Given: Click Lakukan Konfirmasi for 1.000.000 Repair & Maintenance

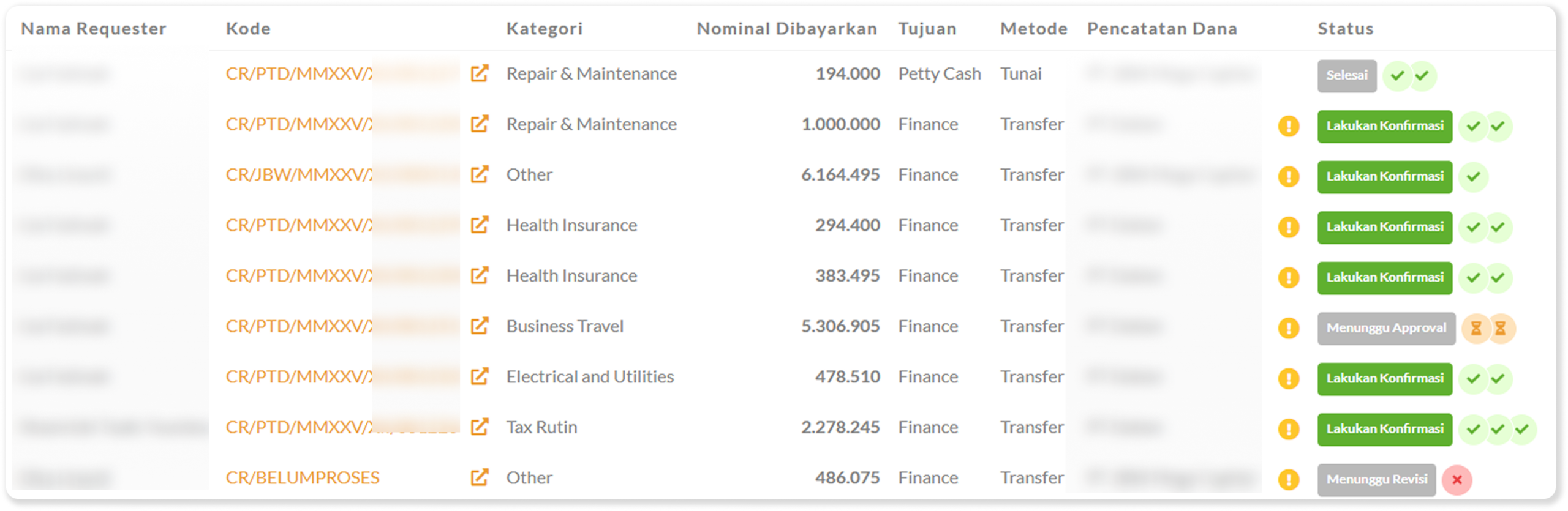Looking at the screenshot, I should pos(1384,126).
